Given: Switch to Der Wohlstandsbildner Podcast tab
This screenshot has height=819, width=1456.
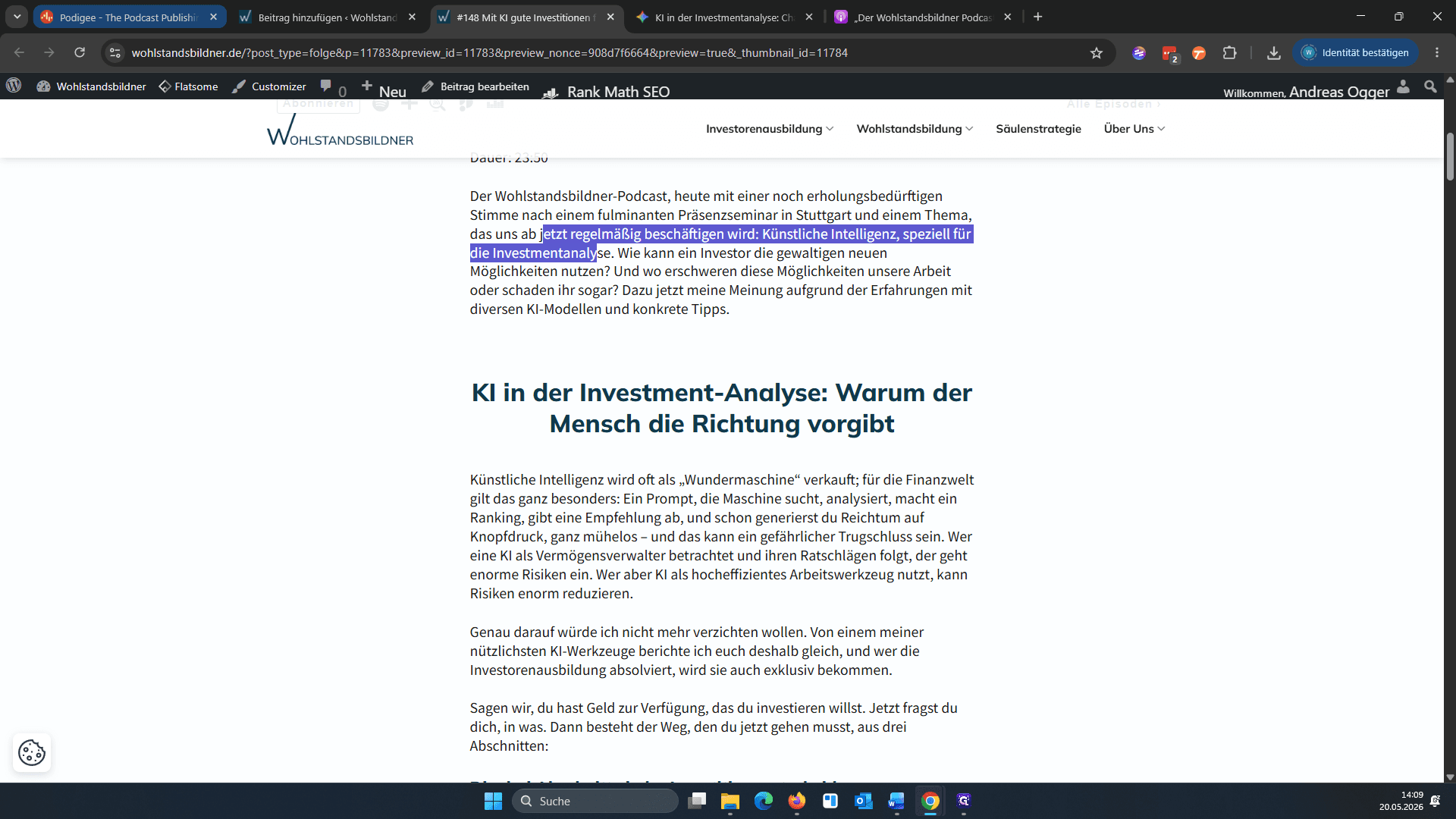Looking at the screenshot, I should coord(922,17).
